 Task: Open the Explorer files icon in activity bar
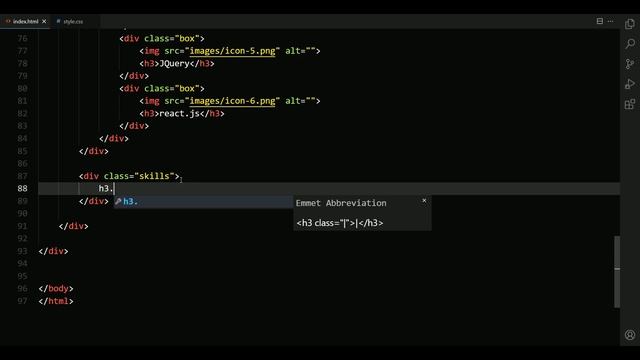coord(630,24)
